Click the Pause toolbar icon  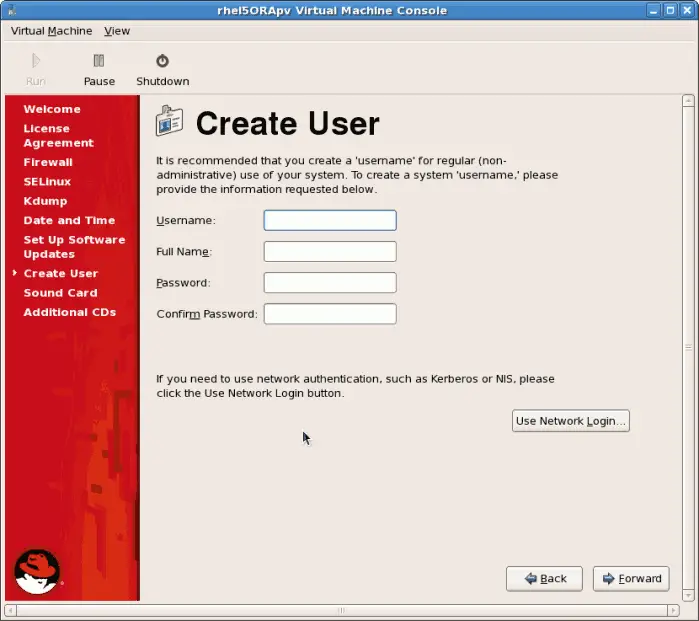pyautogui.click(x=98, y=61)
